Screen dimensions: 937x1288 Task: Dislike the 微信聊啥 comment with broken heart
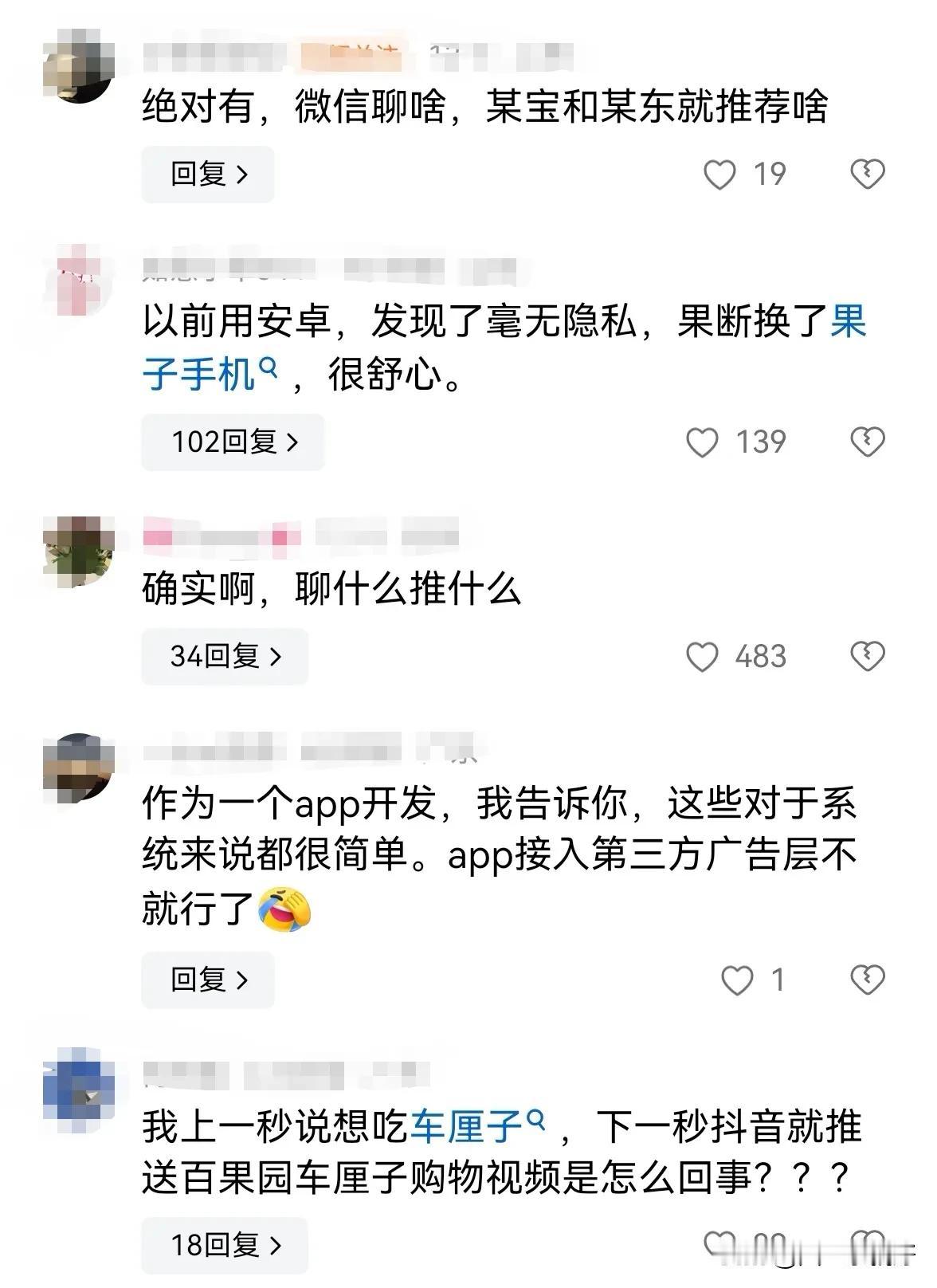(868, 174)
